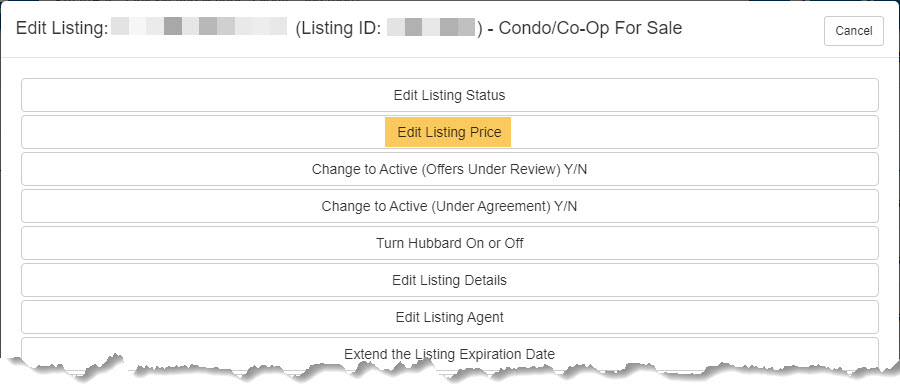Click the Listing ID label in the header

pos(339,28)
